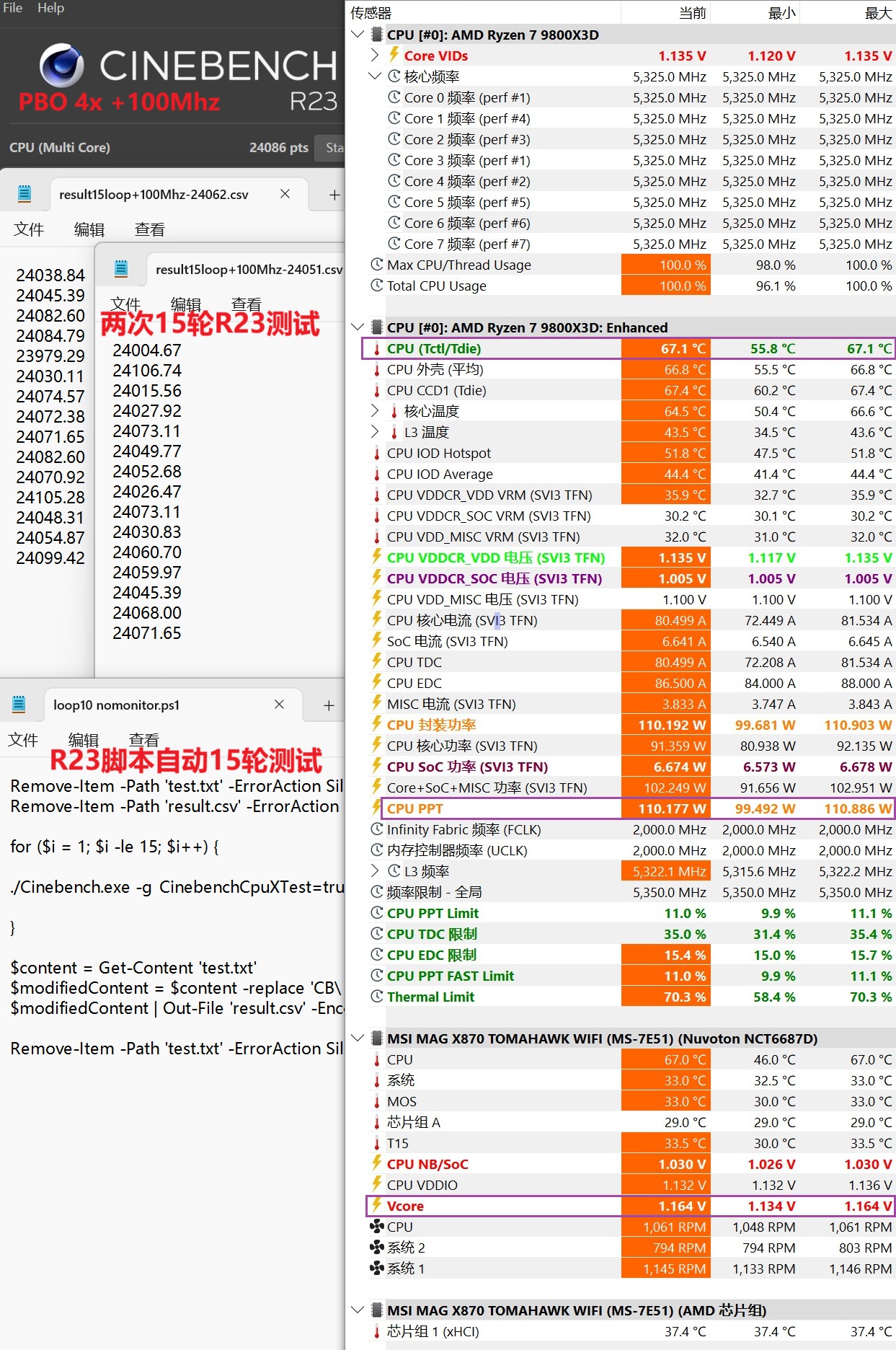Click the lightning icon beside CPU PPT
The height and width of the screenshot is (1350, 896).
376,808
